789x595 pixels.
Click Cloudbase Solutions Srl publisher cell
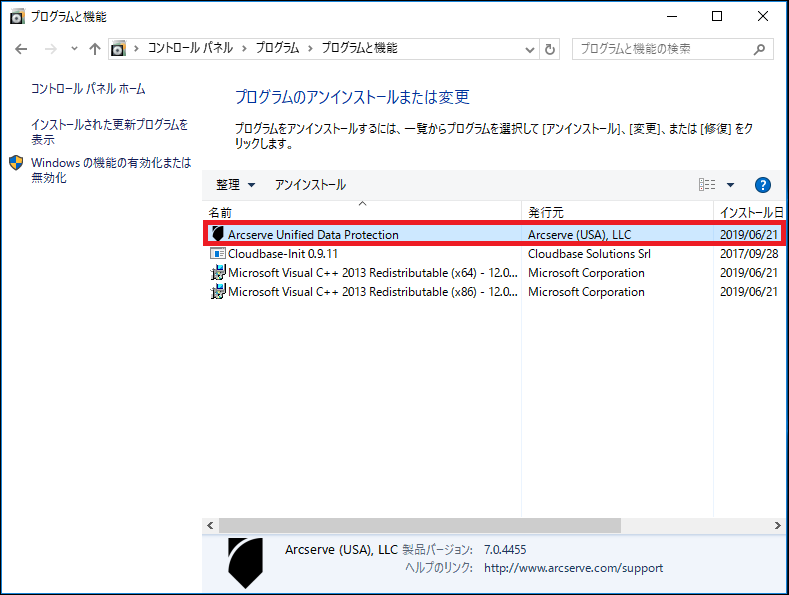589,254
